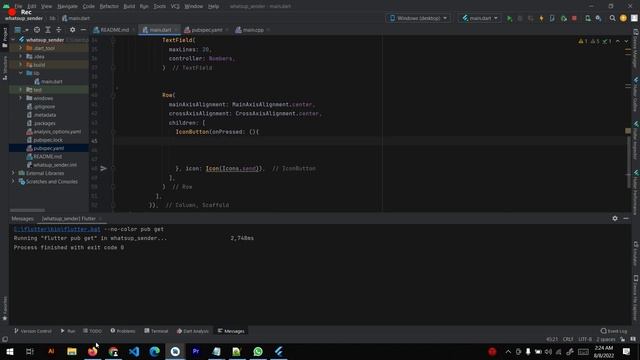The width and height of the screenshot is (640, 360).
Task: Open the device selector Windows (desktop) dropdown
Action: coord(418,18)
